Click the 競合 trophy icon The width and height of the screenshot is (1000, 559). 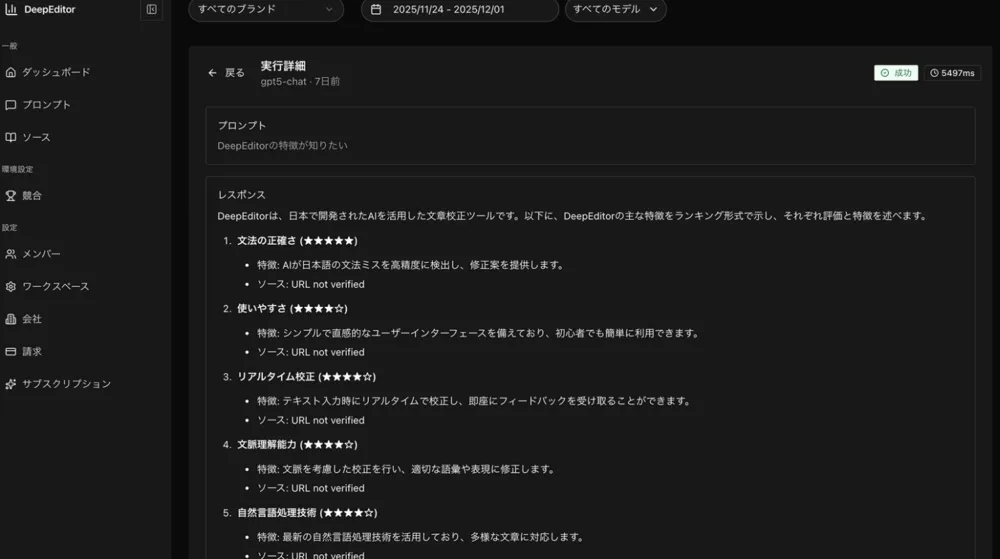[11, 196]
